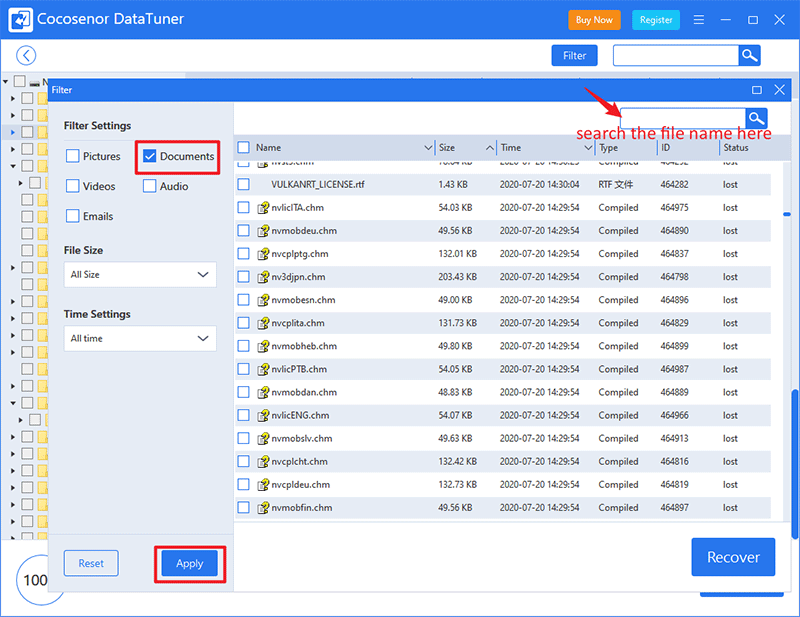Click the Cocosenor DataTuner logo icon
The width and height of the screenshot is (800, 617).
pos(20,20)
